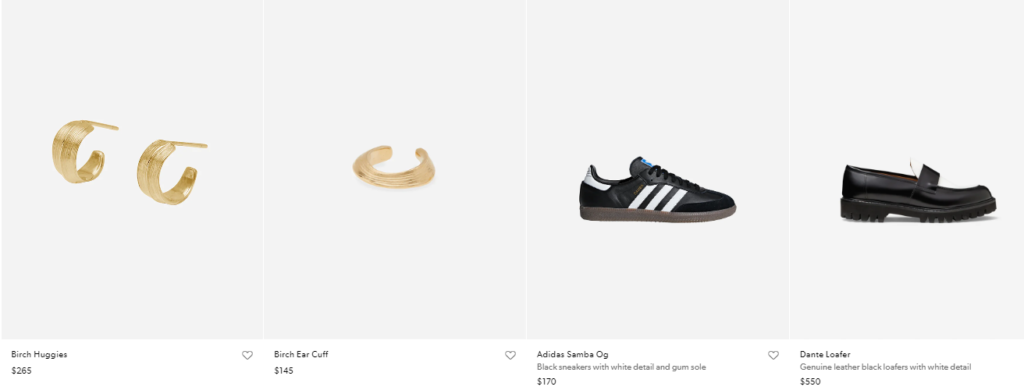The image size is (1024, 390).
Task: Click the three white stripes on the sneaker
Action: tap(658, 197)
